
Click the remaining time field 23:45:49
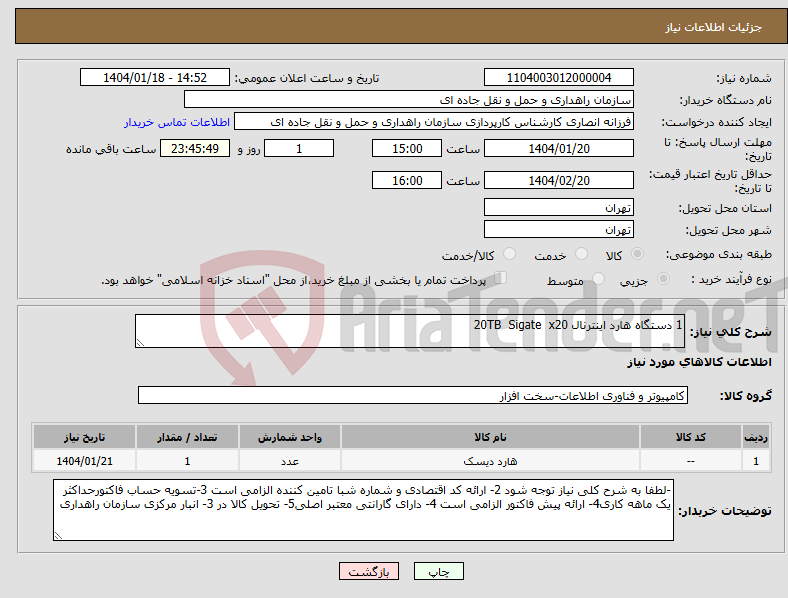[x=195, y=148]
